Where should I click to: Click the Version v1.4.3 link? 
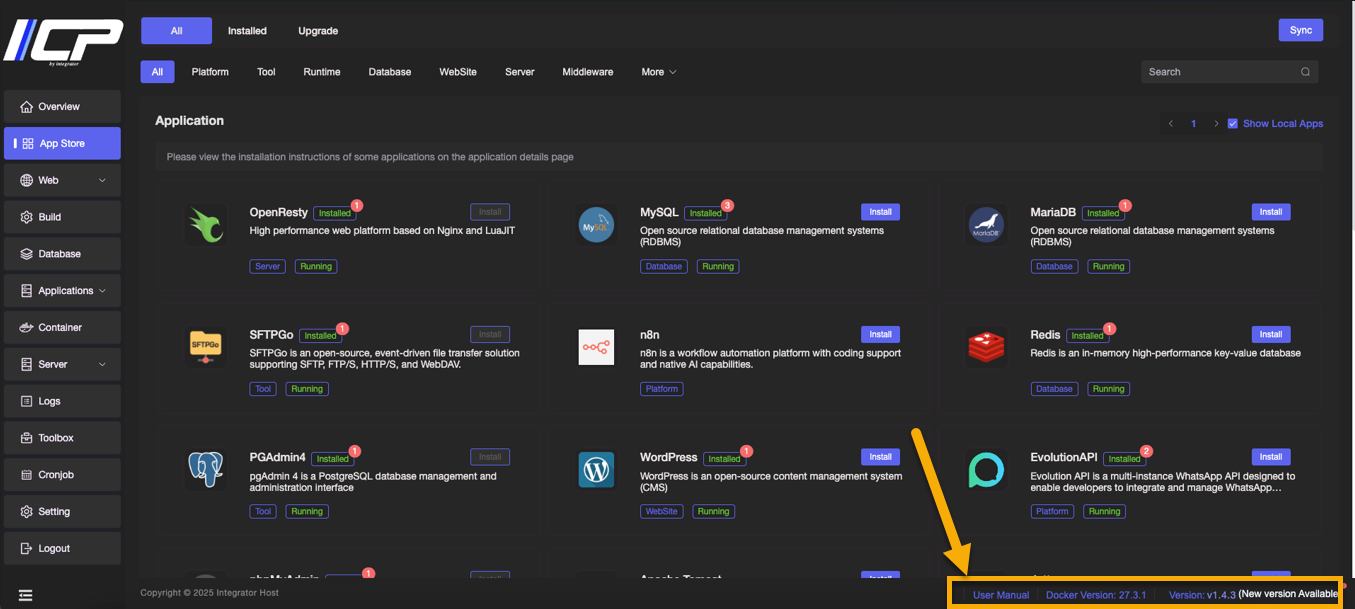coord(1202,595)
